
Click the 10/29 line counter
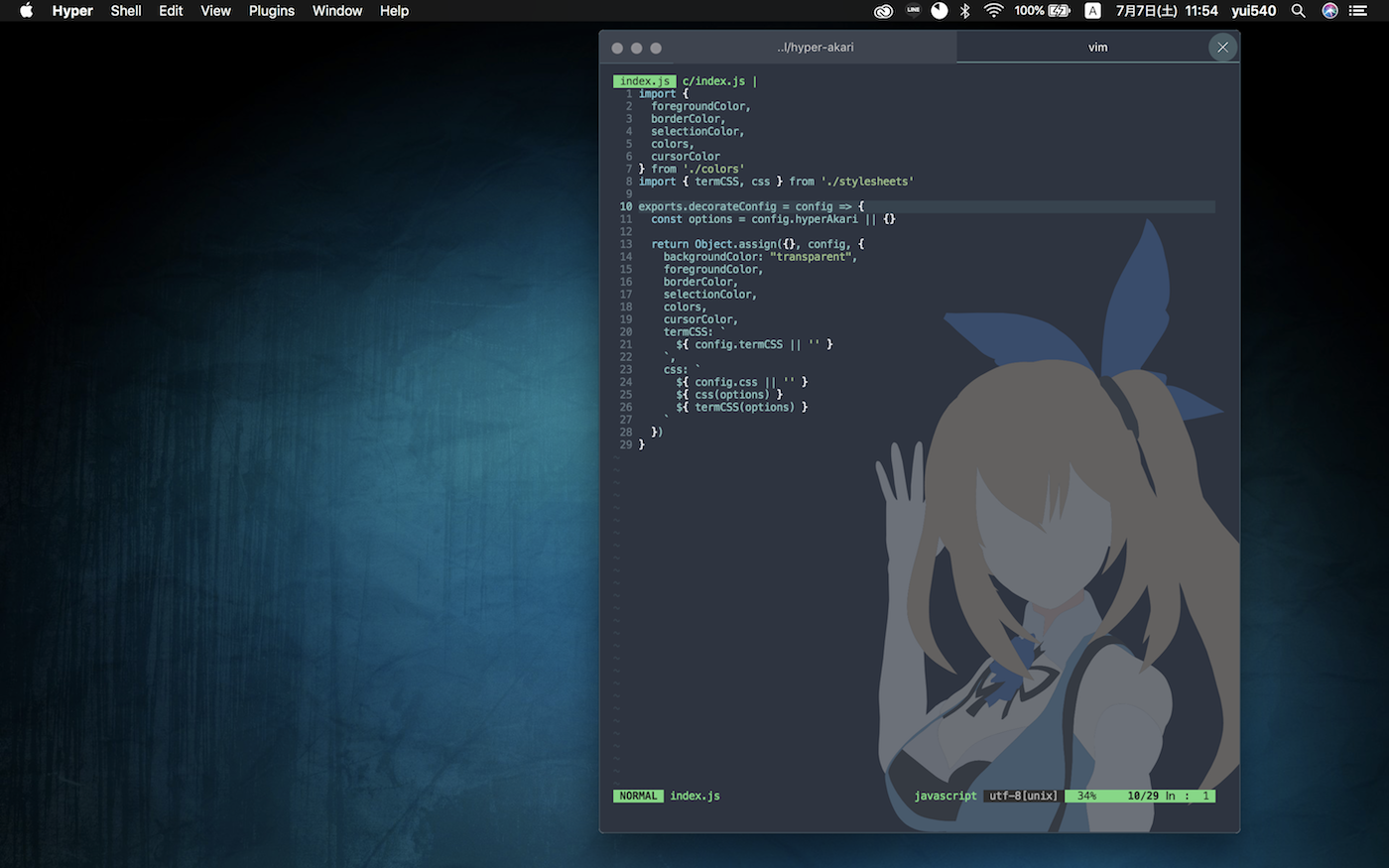click(x=1143, y=796)
